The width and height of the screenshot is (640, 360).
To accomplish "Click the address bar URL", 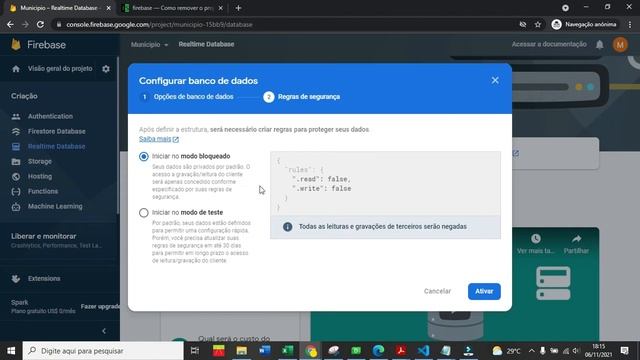I will (159, 24).
